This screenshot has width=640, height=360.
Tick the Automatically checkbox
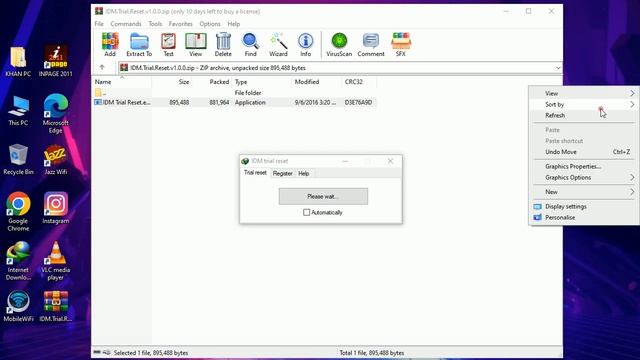click(307, 212)
